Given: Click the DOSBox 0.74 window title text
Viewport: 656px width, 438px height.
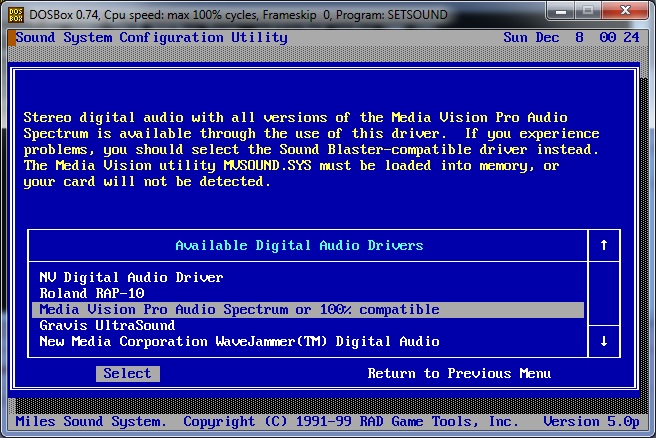Looking at the screenshot, I should tap(238, 15).
